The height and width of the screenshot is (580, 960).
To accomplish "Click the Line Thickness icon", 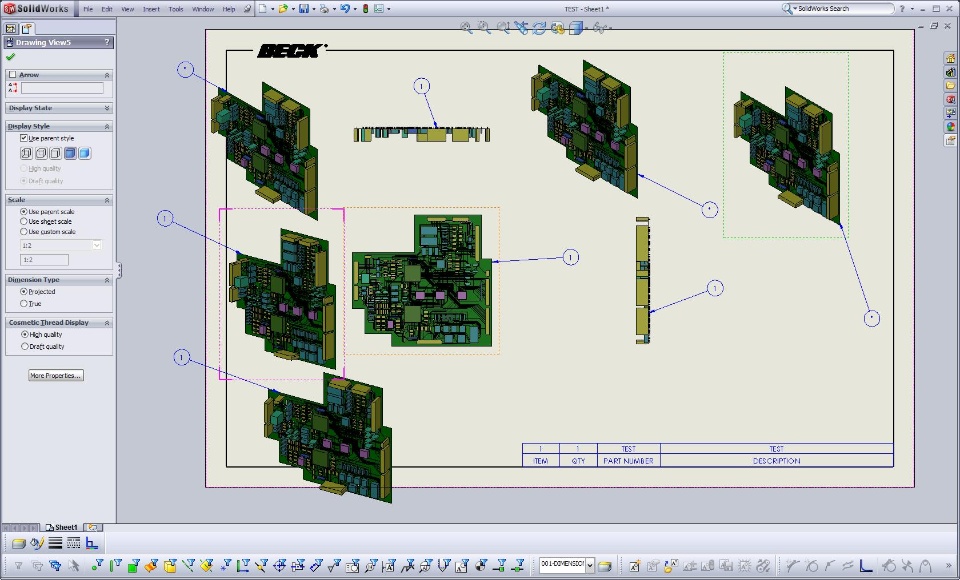I will (x=55, y=543).
